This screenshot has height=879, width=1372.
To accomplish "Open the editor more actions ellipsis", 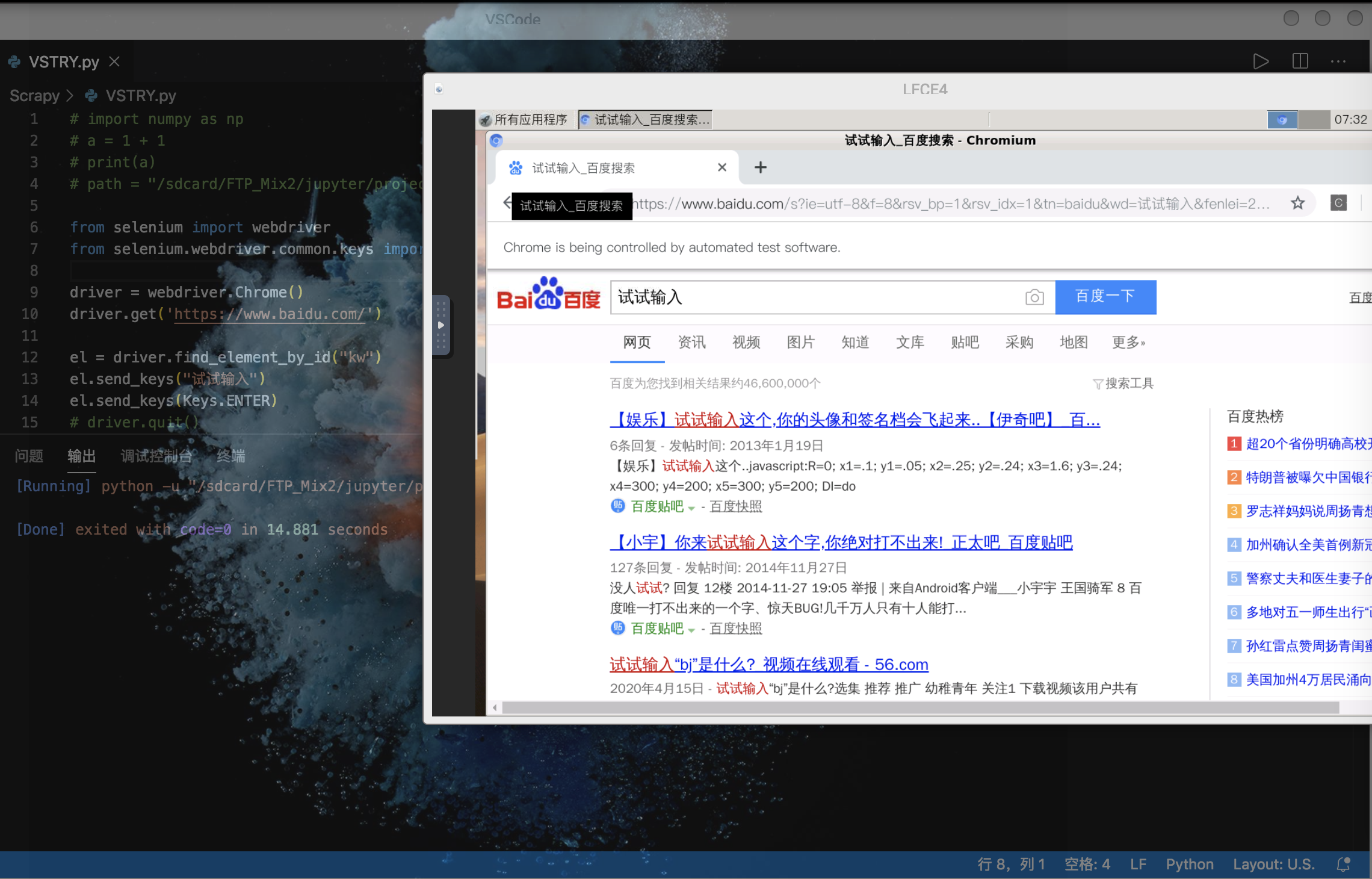I will click(1338, 61).
